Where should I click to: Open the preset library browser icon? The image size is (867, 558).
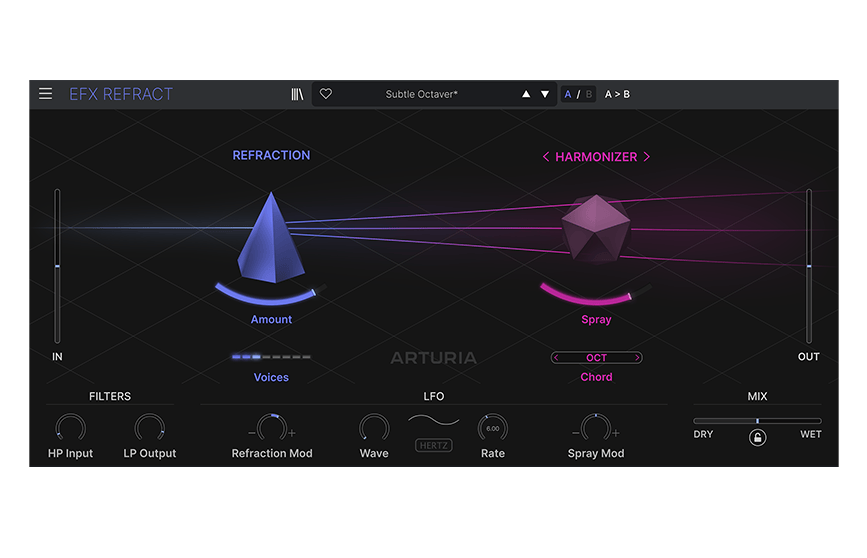[297, 94]
